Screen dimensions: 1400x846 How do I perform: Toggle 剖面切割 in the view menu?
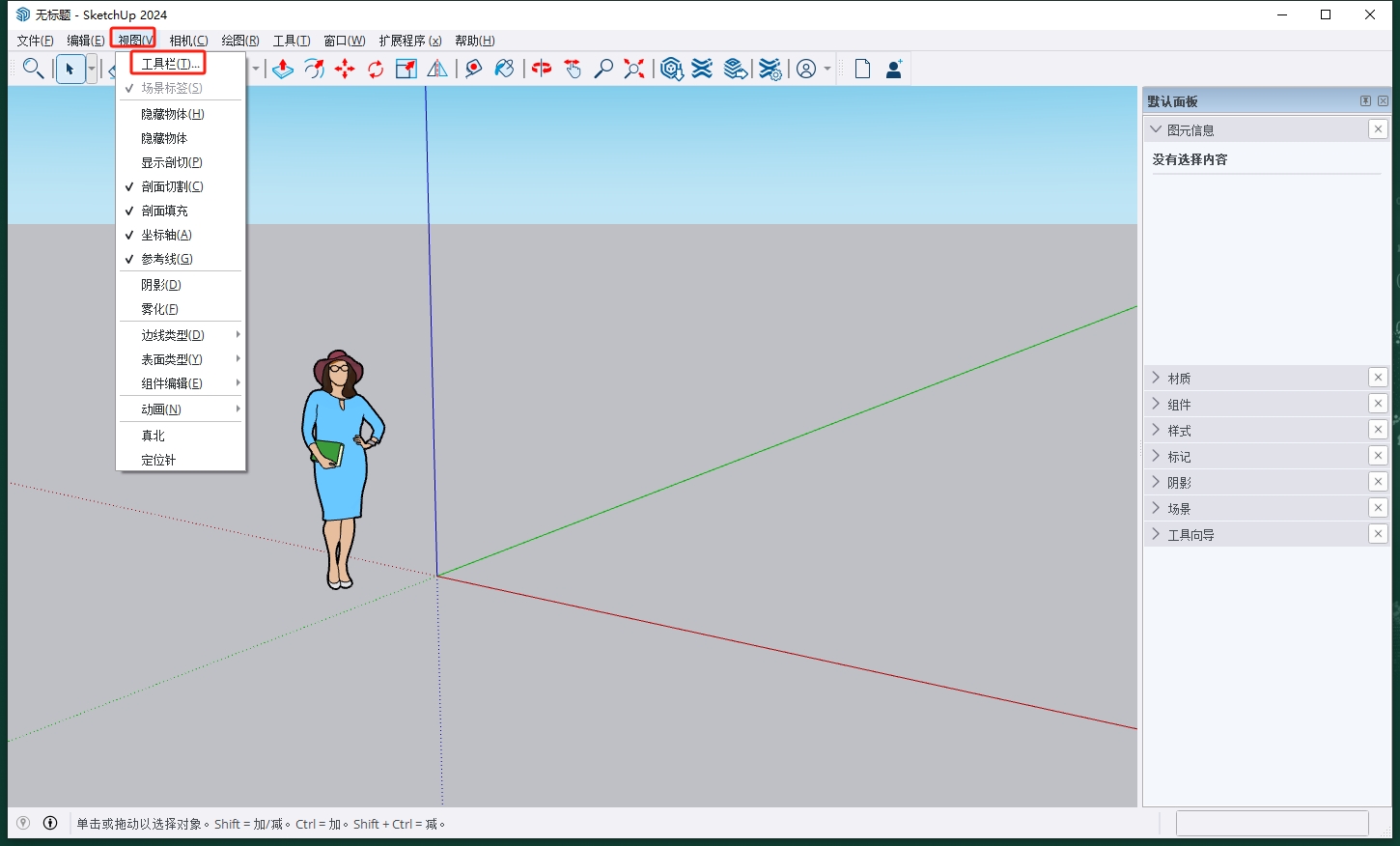tap(170, 185)
